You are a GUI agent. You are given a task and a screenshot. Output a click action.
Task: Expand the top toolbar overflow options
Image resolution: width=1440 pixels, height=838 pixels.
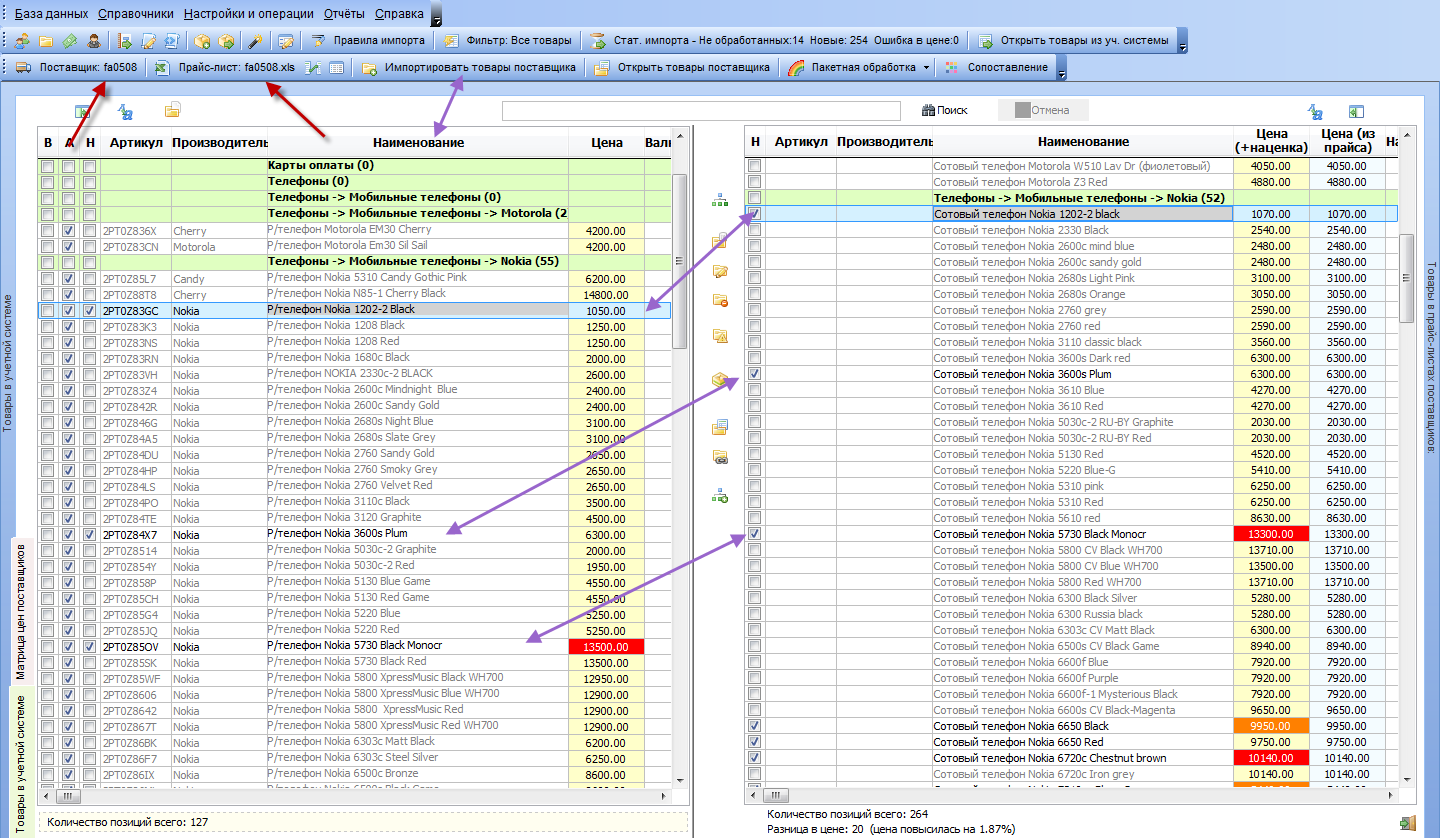[1182, 41]
